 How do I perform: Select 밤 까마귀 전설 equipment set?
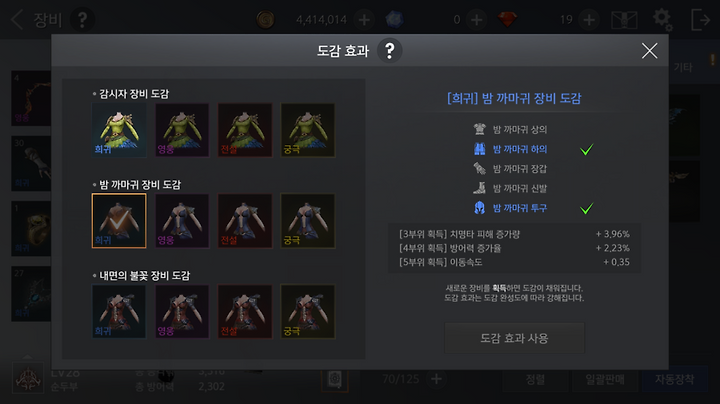245,221
